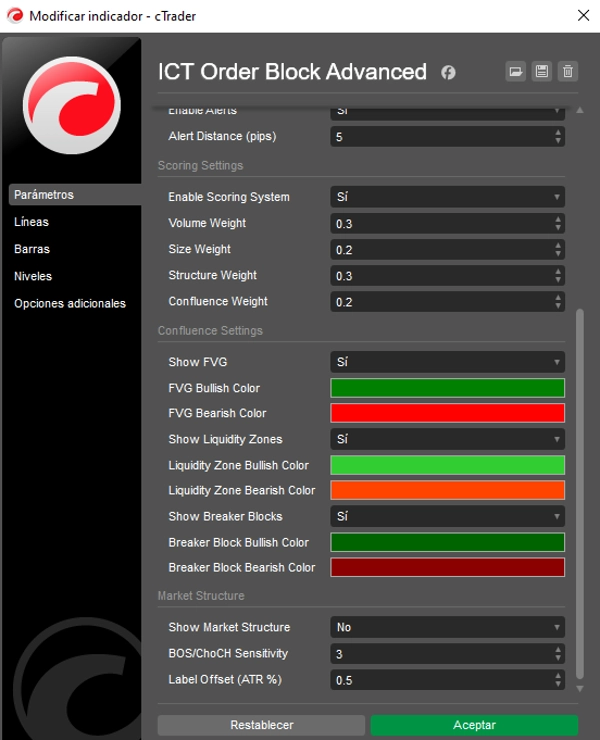Click the save parameters floppy disk icon

coord(541,71)
